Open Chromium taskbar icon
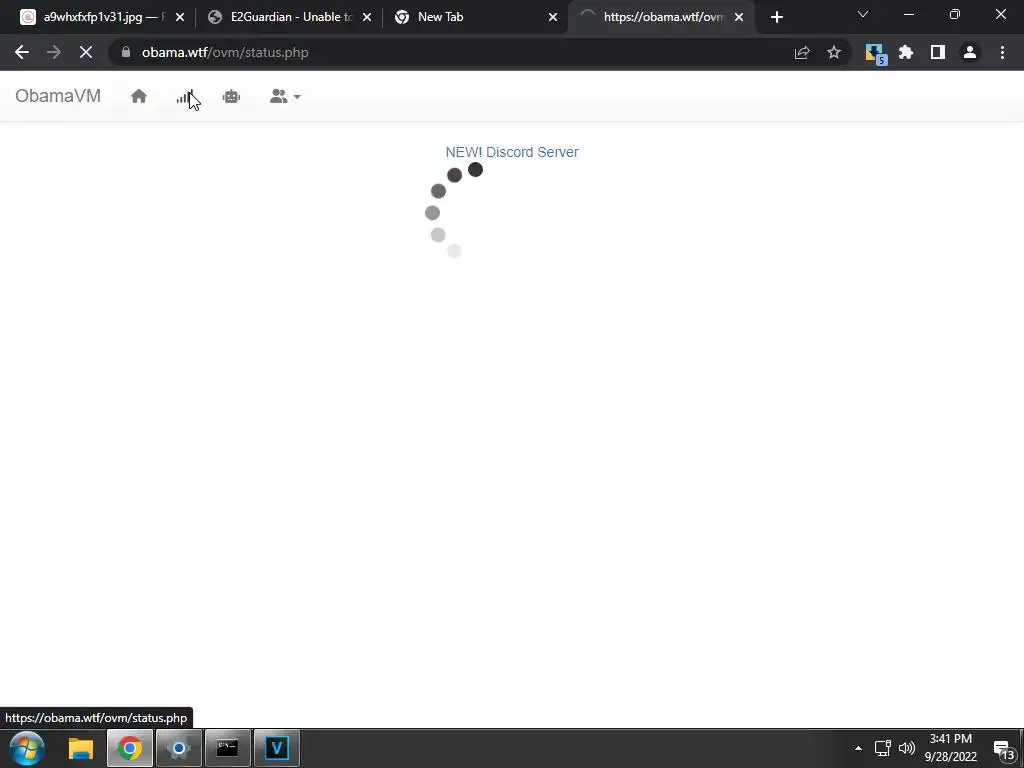 pos(178,748)
